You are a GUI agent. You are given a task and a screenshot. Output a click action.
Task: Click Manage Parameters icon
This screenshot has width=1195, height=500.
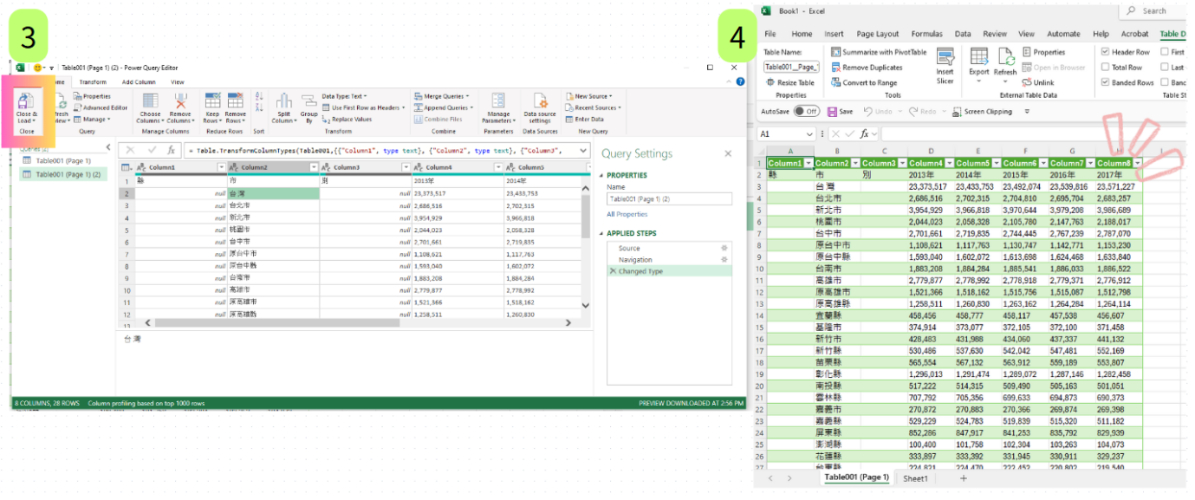(498, 107)
